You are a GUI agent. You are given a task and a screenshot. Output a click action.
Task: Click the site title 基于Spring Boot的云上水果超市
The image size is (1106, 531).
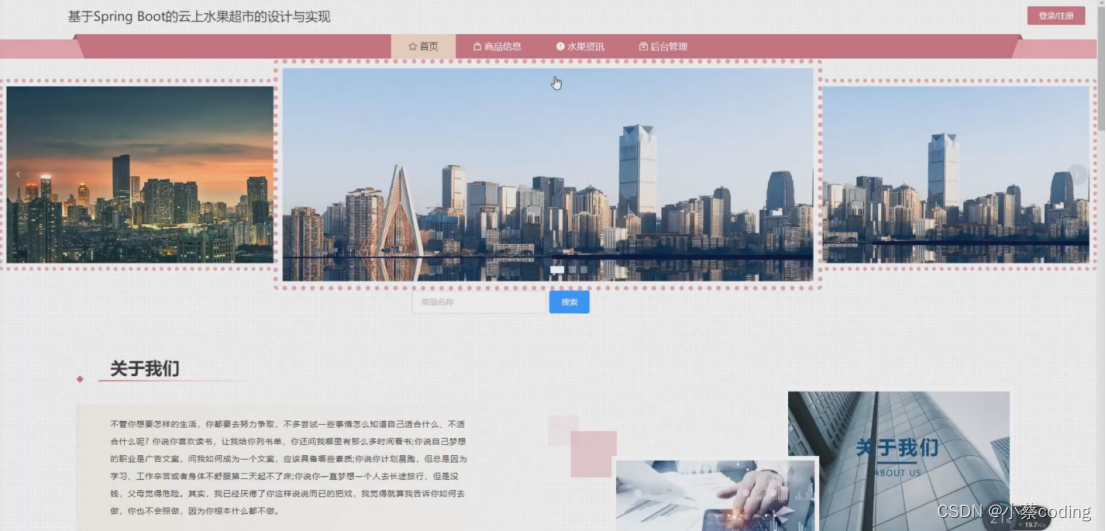pos(200,17)
